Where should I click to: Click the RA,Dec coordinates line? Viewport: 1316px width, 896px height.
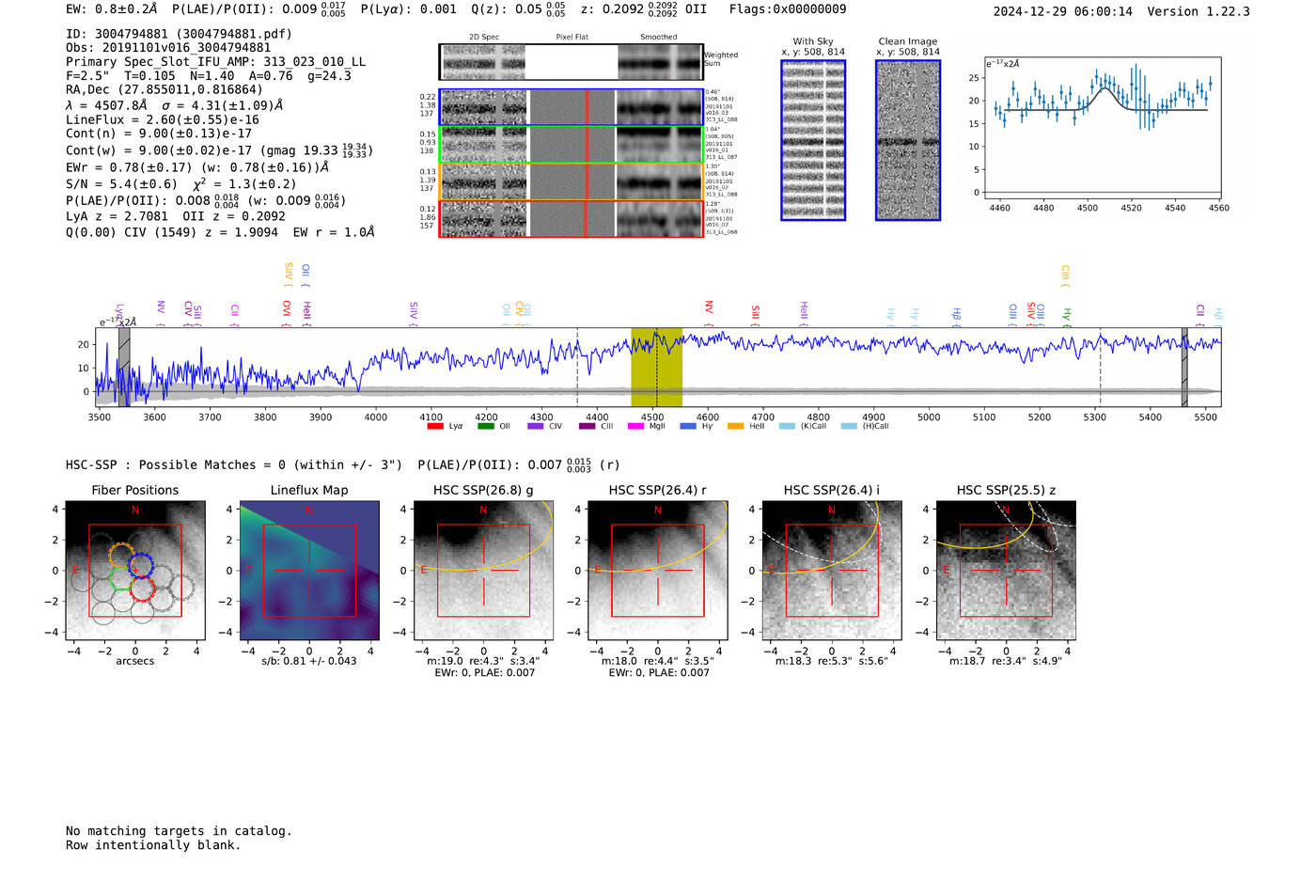(164, 90)
